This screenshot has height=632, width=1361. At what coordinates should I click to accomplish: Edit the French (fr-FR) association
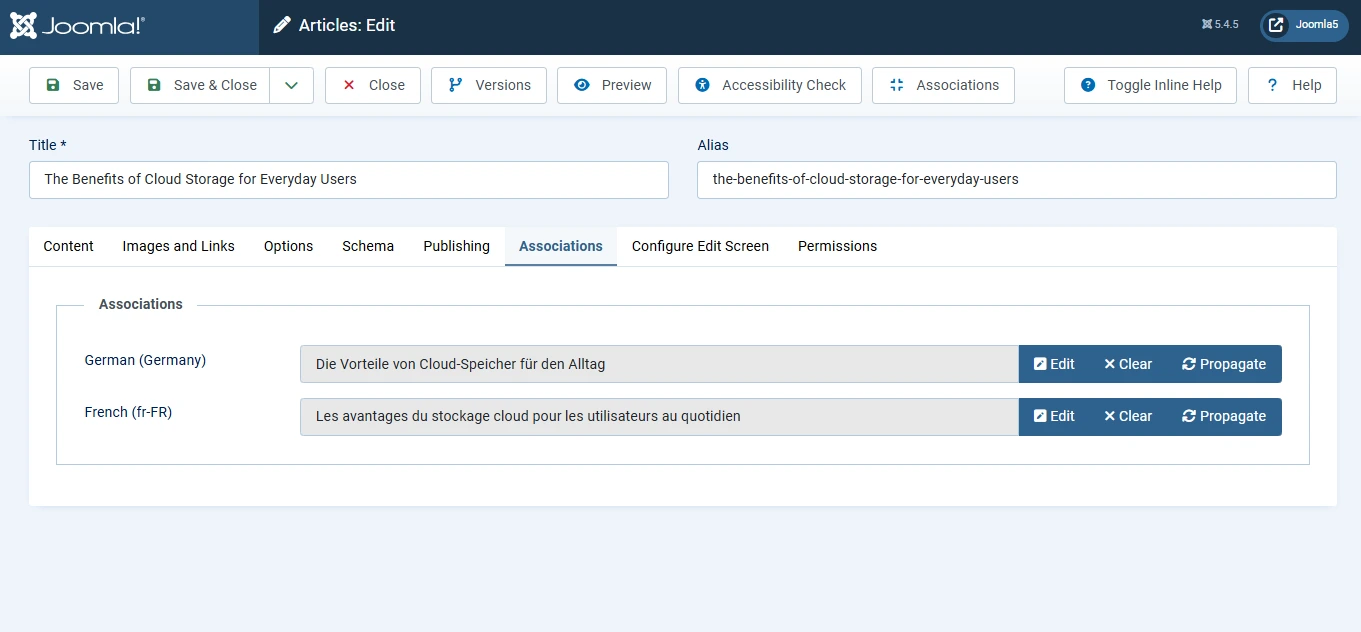click(x=1054, y=416)
